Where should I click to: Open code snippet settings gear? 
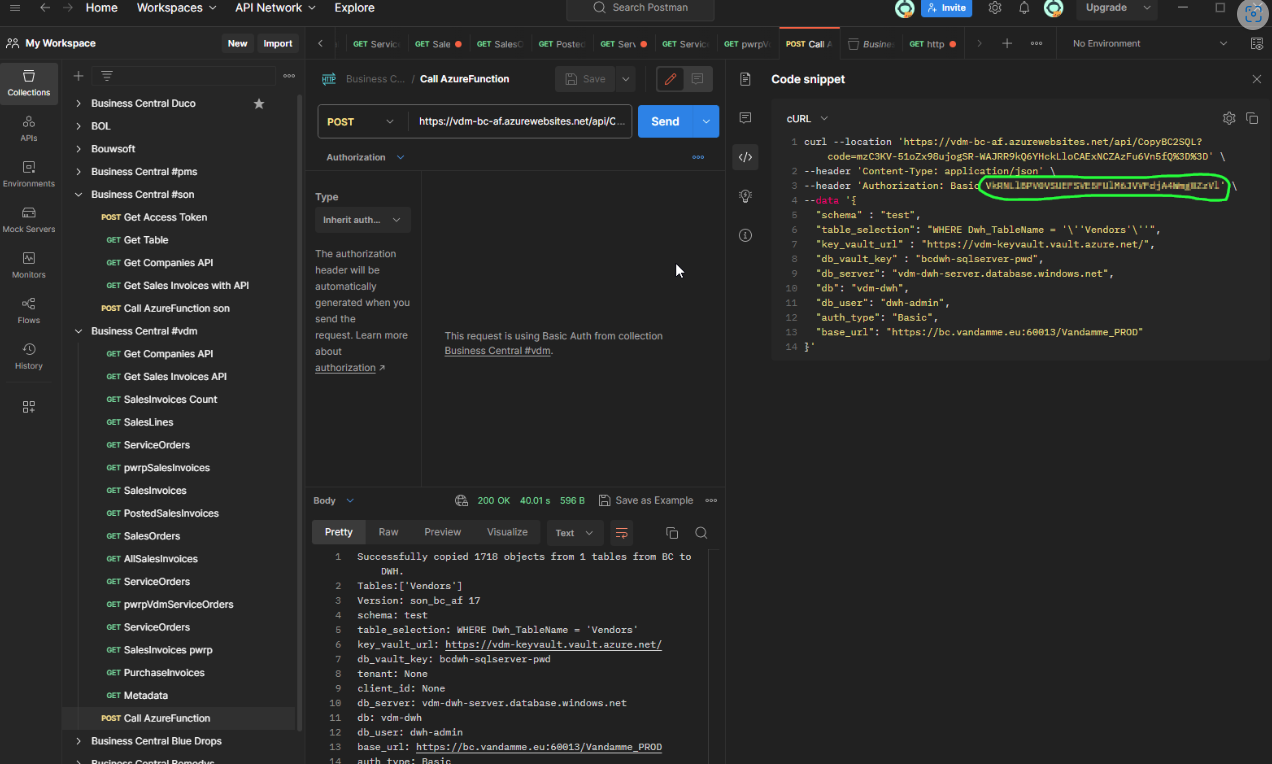pos(1229,118)
